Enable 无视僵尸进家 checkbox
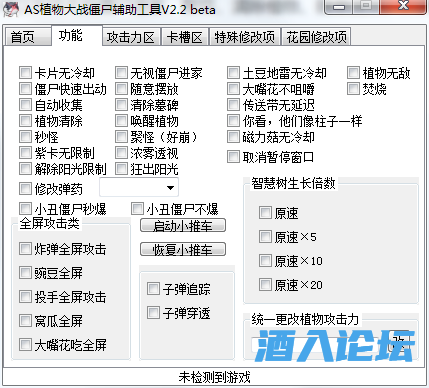 tap(121, 73)
